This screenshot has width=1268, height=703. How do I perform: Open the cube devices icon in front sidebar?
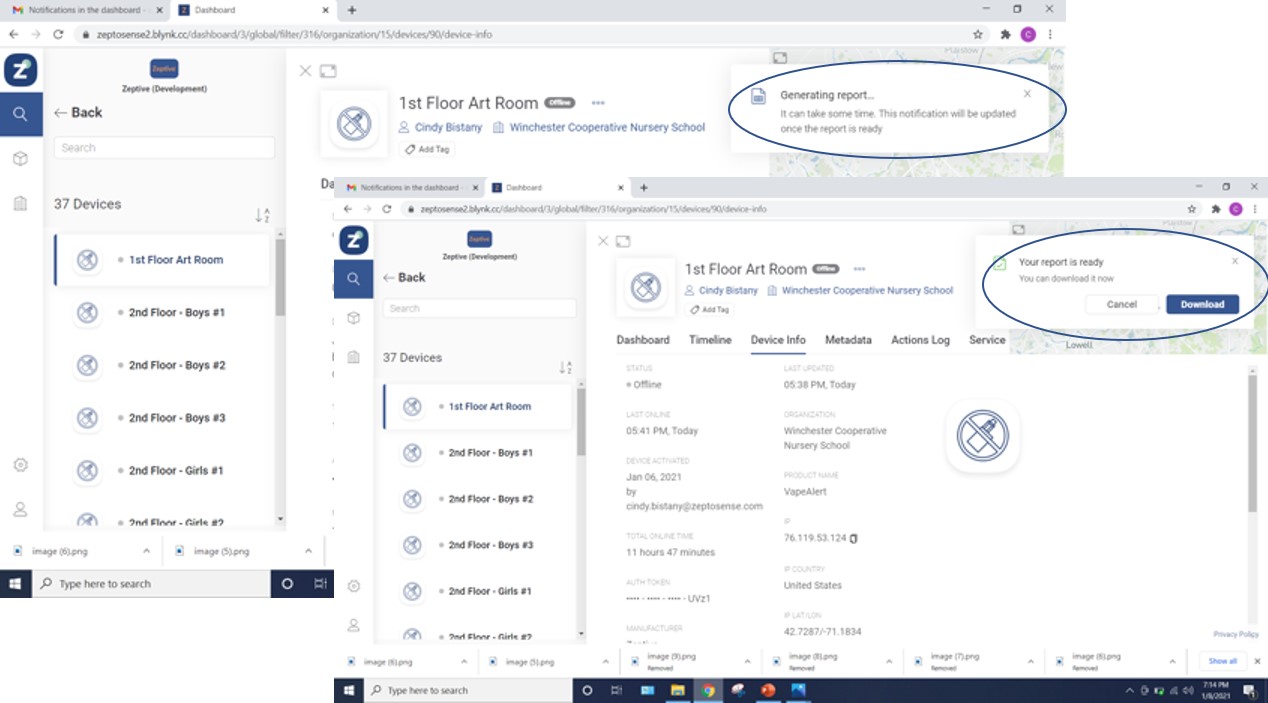point(353,318)
